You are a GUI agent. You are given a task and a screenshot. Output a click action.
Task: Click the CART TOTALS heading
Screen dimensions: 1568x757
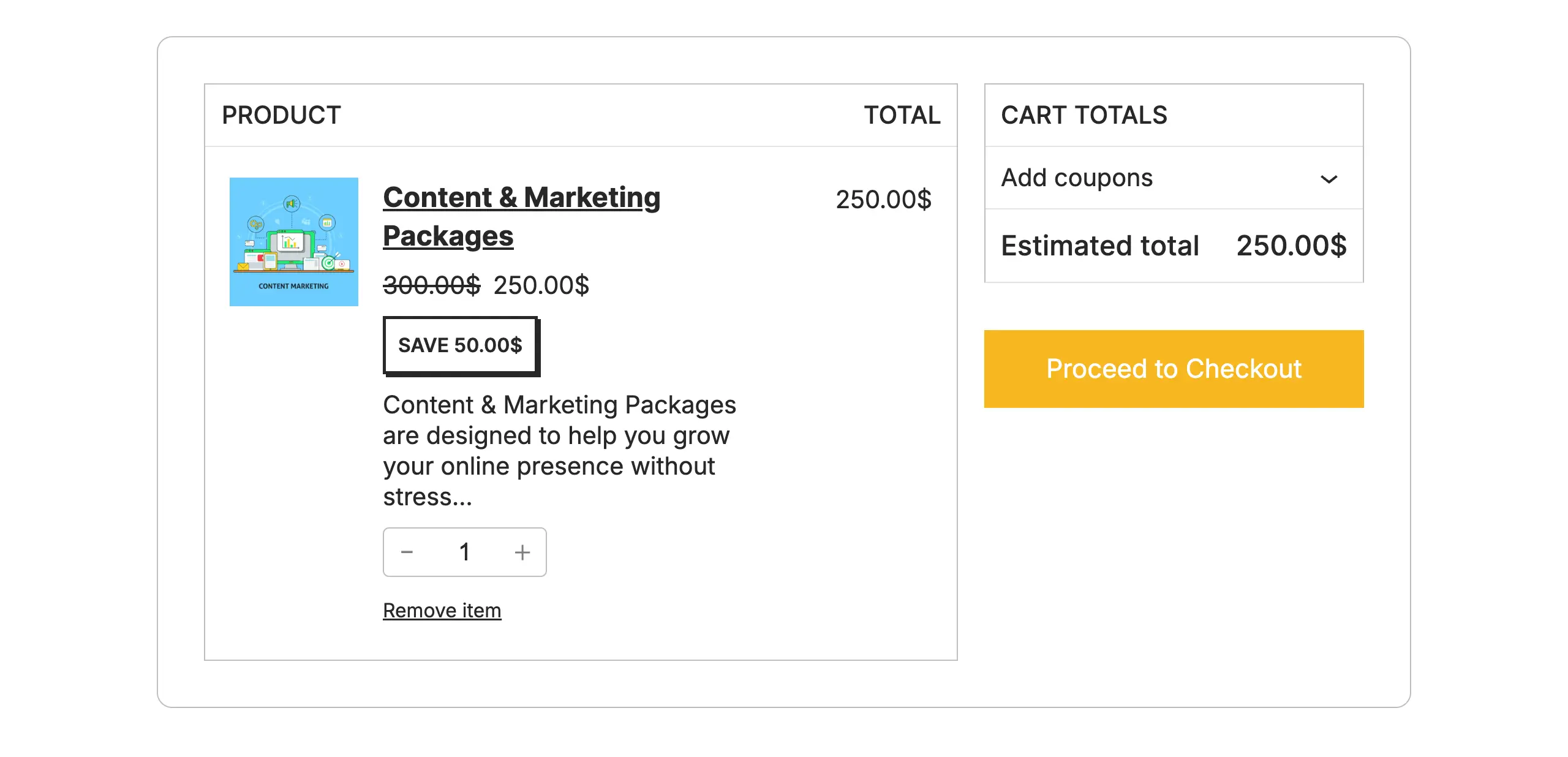(x=1084, y=115)
